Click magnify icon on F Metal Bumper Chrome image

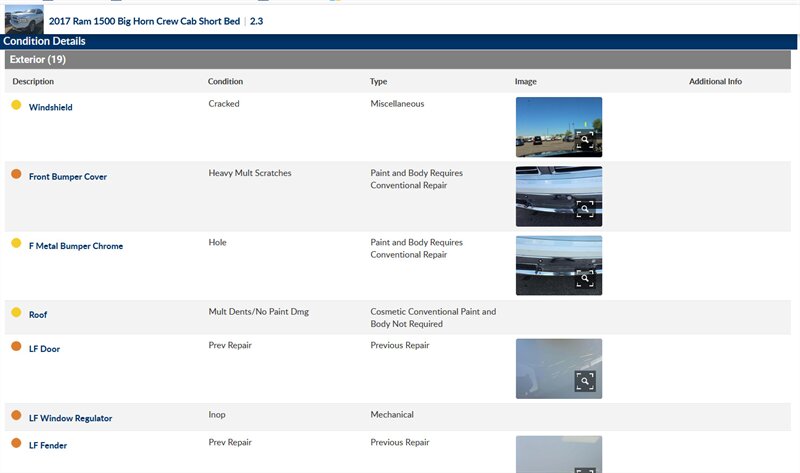(x=585, y=278)
